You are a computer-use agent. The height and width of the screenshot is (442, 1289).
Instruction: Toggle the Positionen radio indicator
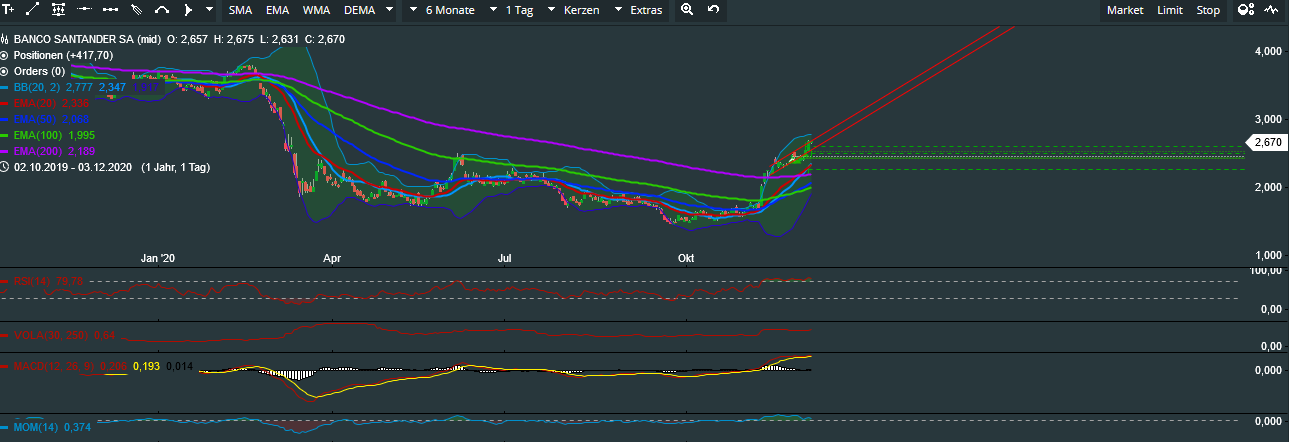coord(5,55)
